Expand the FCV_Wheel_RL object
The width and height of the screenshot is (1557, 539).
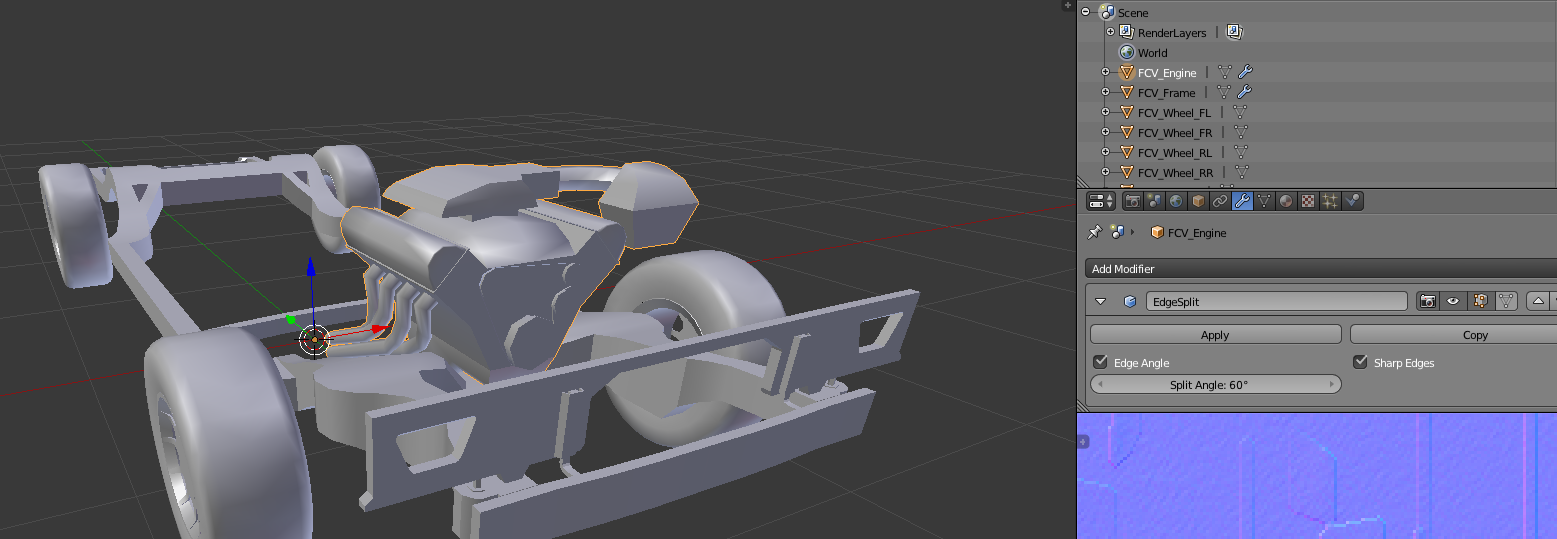1105,152
